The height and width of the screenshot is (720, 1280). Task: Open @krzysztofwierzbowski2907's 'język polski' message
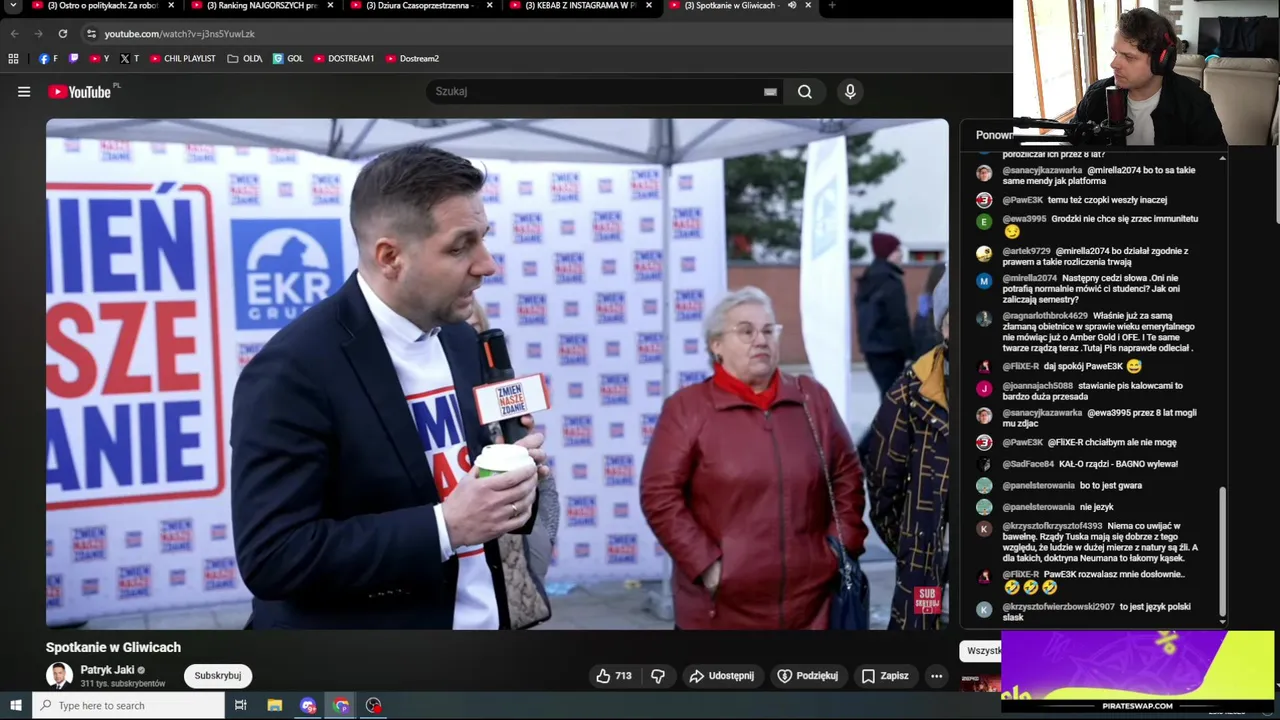(1096, 612)
